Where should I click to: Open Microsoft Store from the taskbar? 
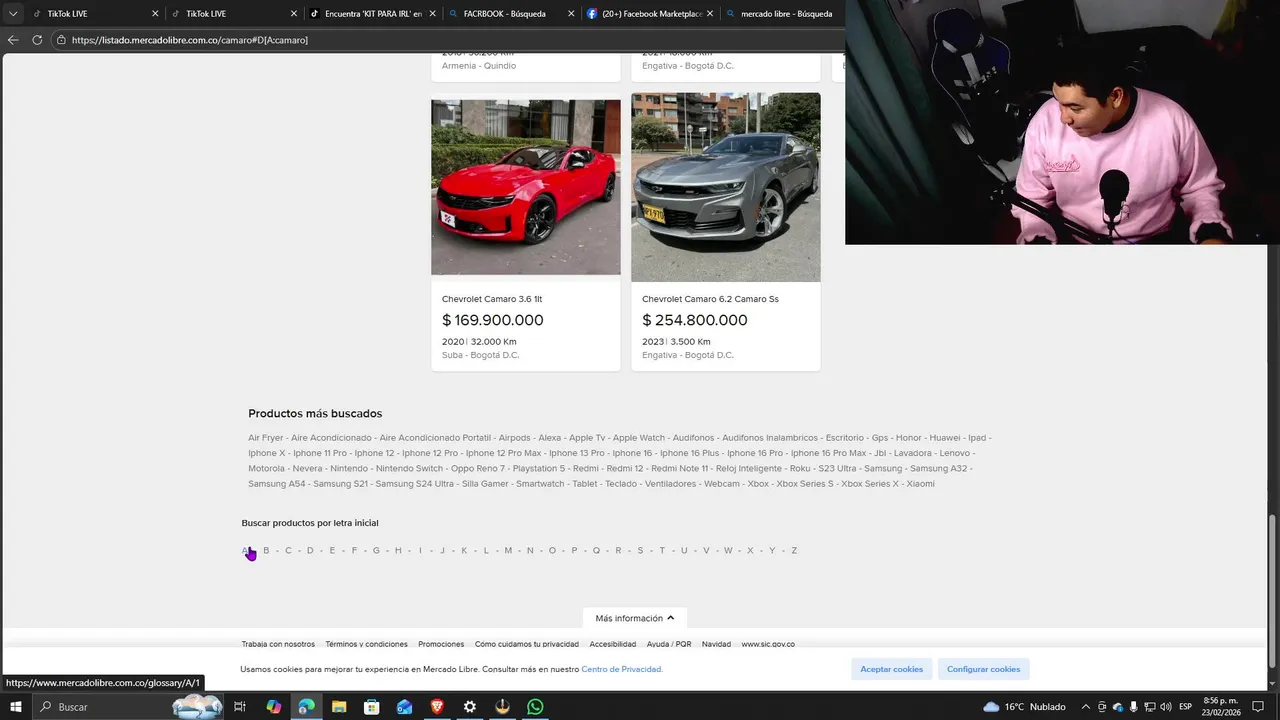coord(372,707)
